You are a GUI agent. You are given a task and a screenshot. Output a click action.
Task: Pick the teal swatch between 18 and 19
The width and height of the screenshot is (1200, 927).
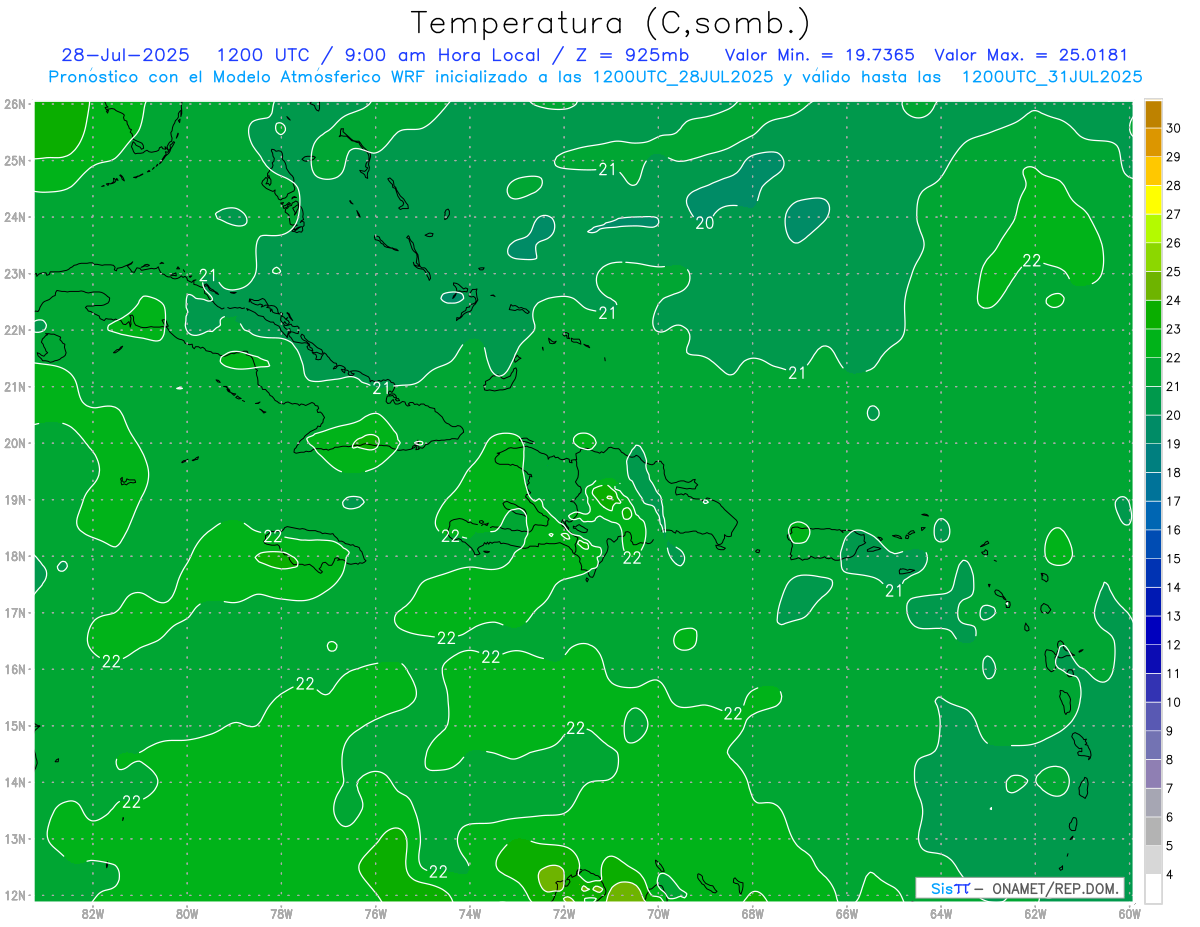1154,458
